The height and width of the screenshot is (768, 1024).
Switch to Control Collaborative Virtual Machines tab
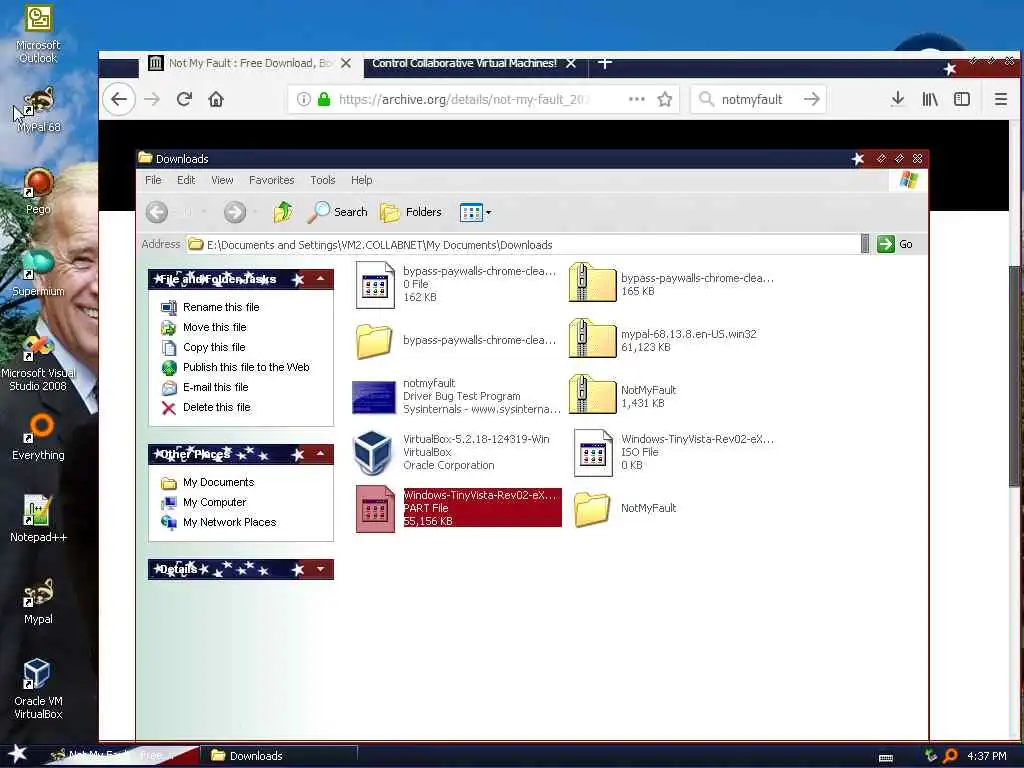[464, 63]
